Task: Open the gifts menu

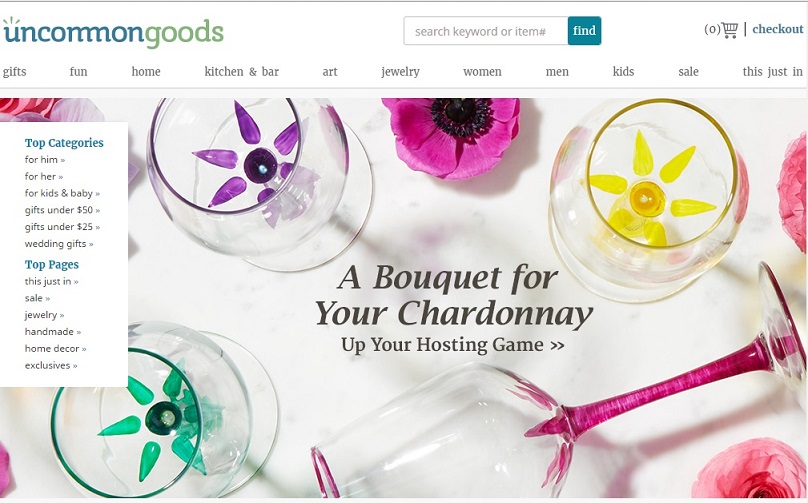Action: (14, 72)
